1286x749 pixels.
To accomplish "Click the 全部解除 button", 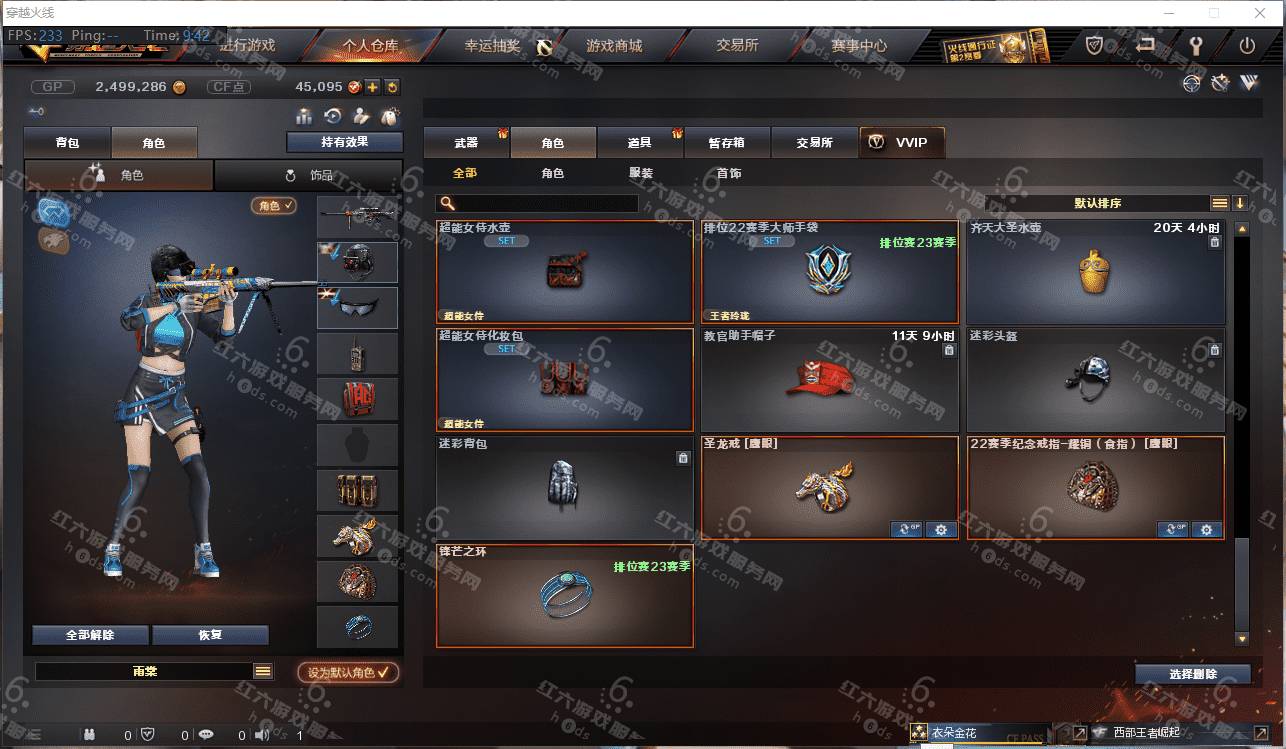I will tap(90, 635).
